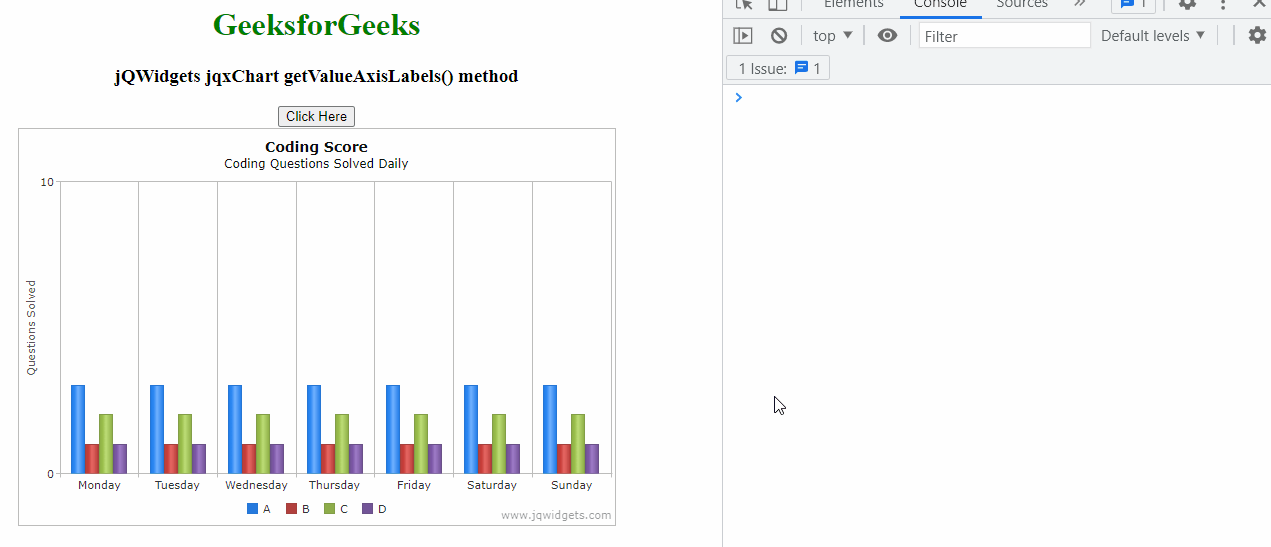This screenshot has width=1271, height=547.
Task: Open the DevTools three-dot customize menu
Action: (x=1223, y=4)
